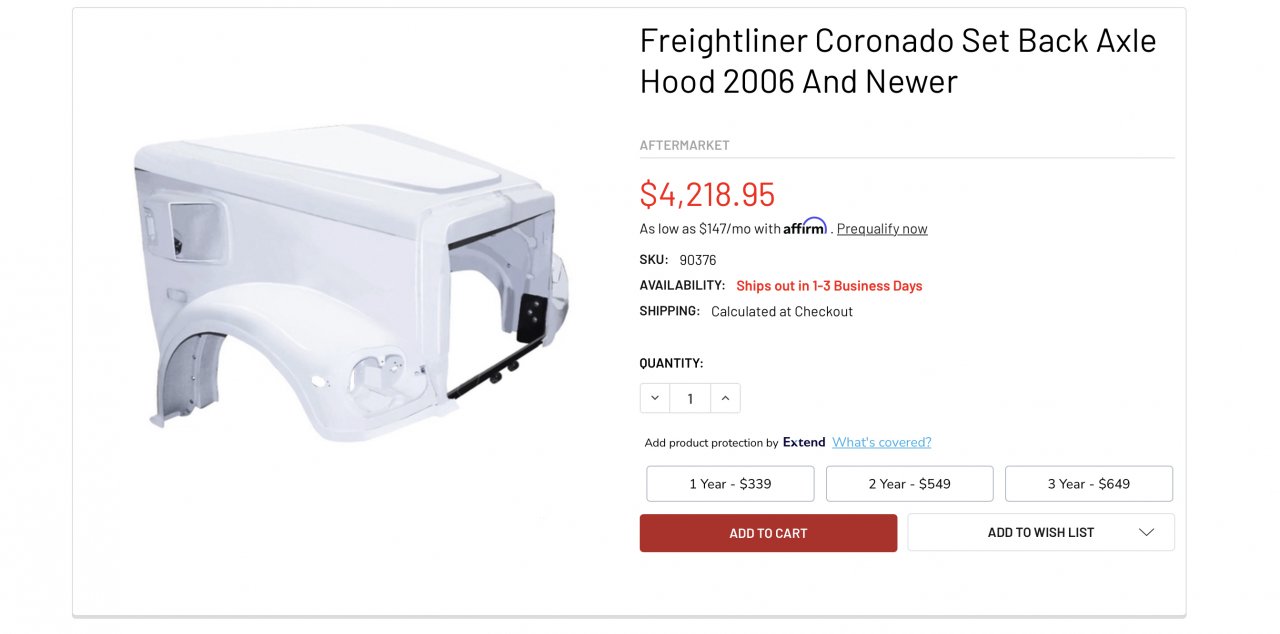Click the Add to Wish List text
The width and height of the screenshot is (1280, 634).
point(1040,532)
